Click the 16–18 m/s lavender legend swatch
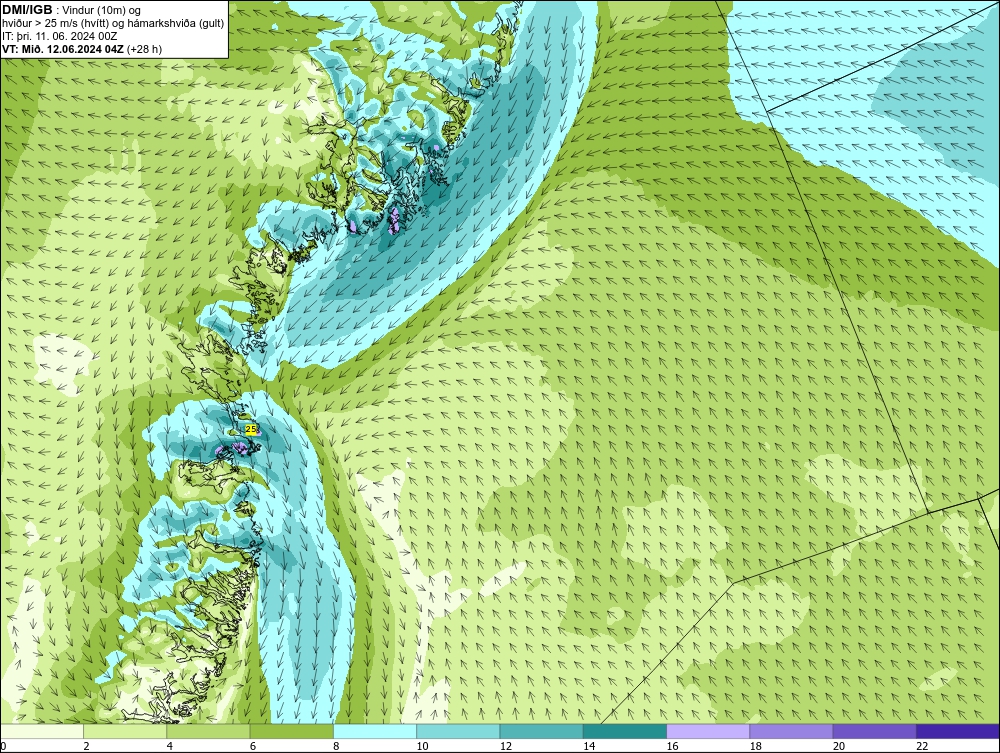This screenshot has width=1000, height=753. [708, 731]
